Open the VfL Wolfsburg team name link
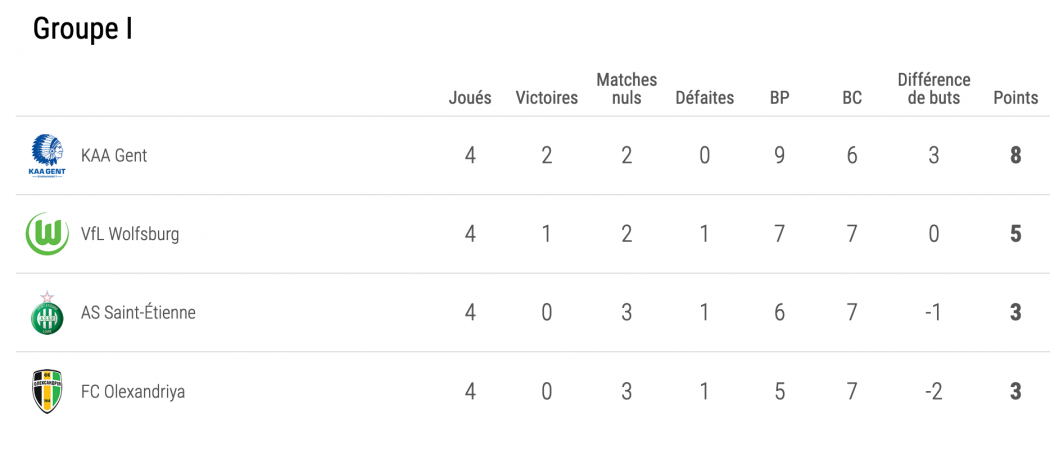This screenshot has height=460, width=1050. [130, 234]
